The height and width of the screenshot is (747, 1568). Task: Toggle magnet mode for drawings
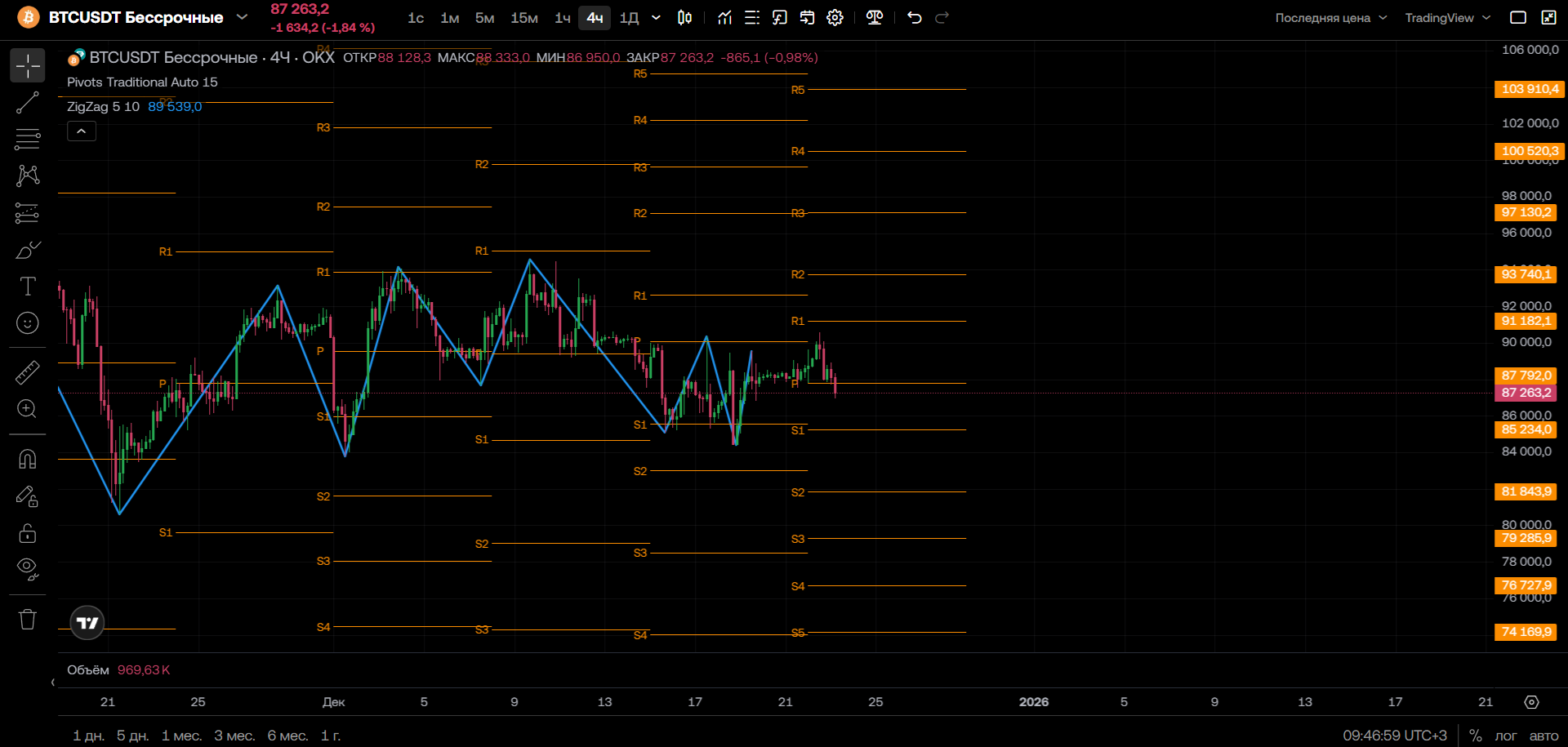click(28, 459)
